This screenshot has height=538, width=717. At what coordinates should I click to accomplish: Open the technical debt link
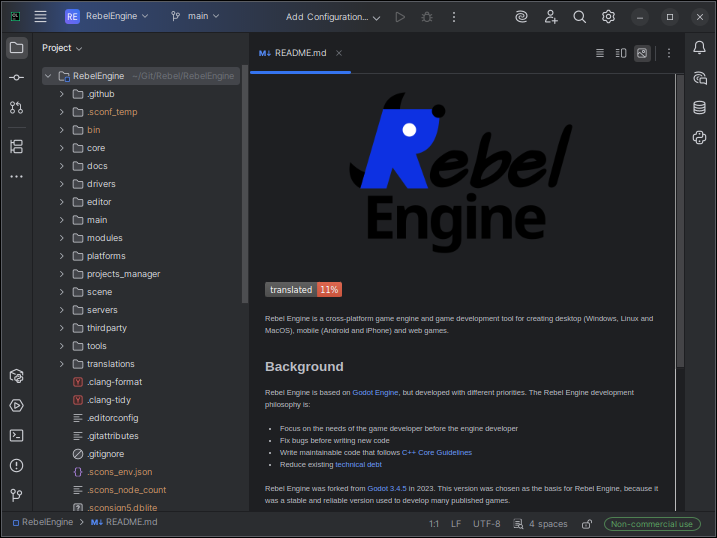[358, 464]
